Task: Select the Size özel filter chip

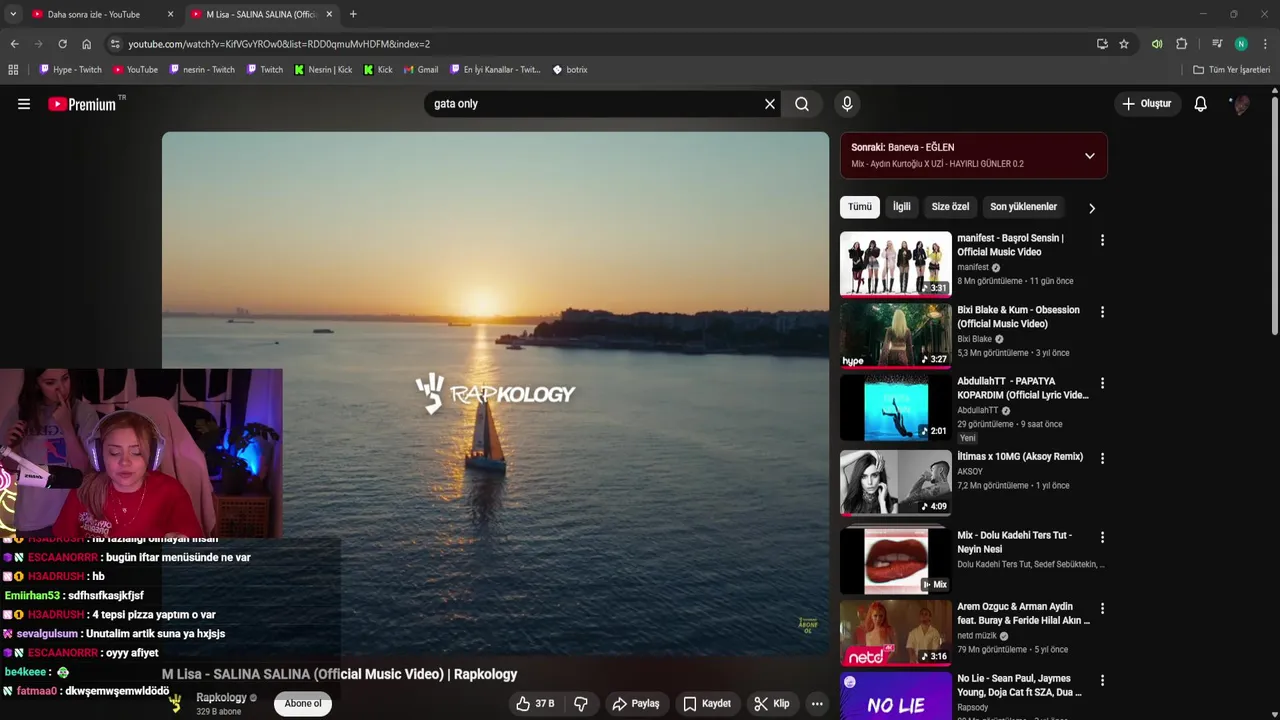Action: 950,207
